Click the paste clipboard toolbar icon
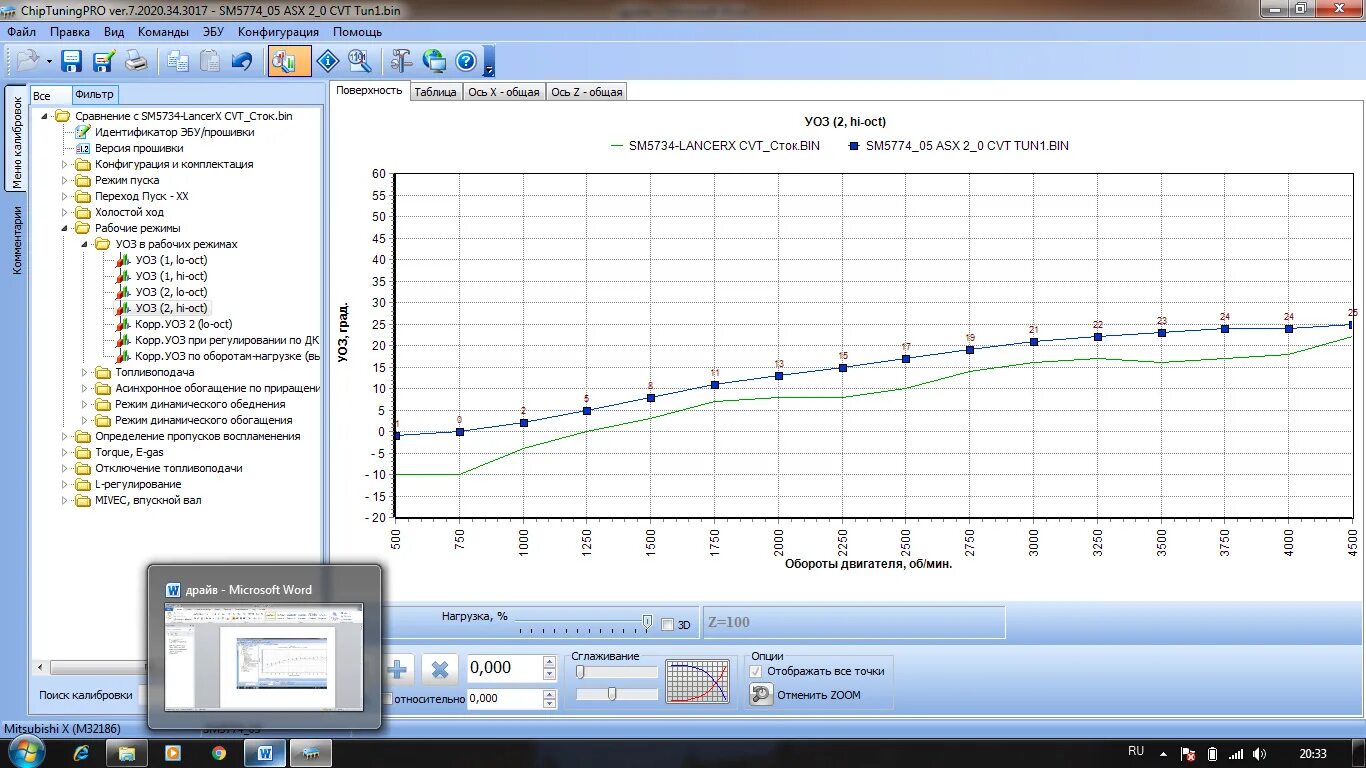 pyautogui.click(x=210, y=61)
